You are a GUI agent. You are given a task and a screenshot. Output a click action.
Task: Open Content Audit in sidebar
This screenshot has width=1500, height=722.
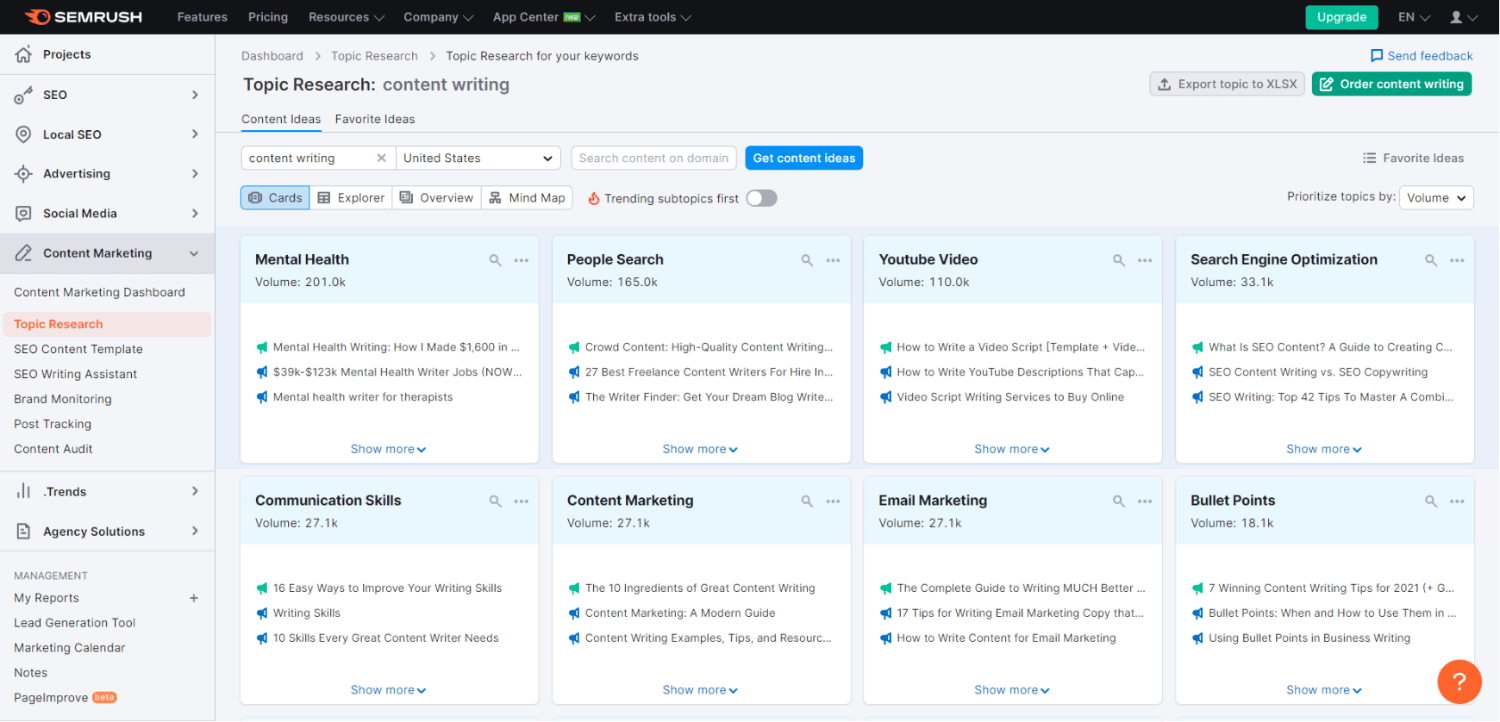point(53,449)
